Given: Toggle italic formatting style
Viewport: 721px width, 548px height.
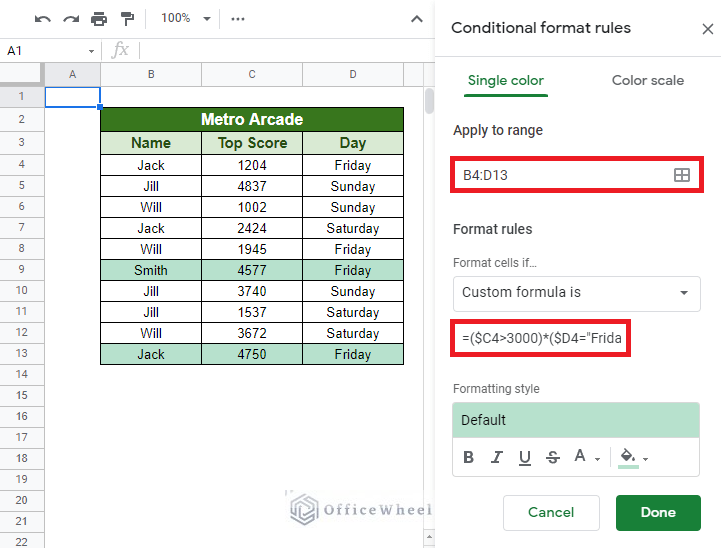Looking at the screenshot, I should tap(497, 457).
